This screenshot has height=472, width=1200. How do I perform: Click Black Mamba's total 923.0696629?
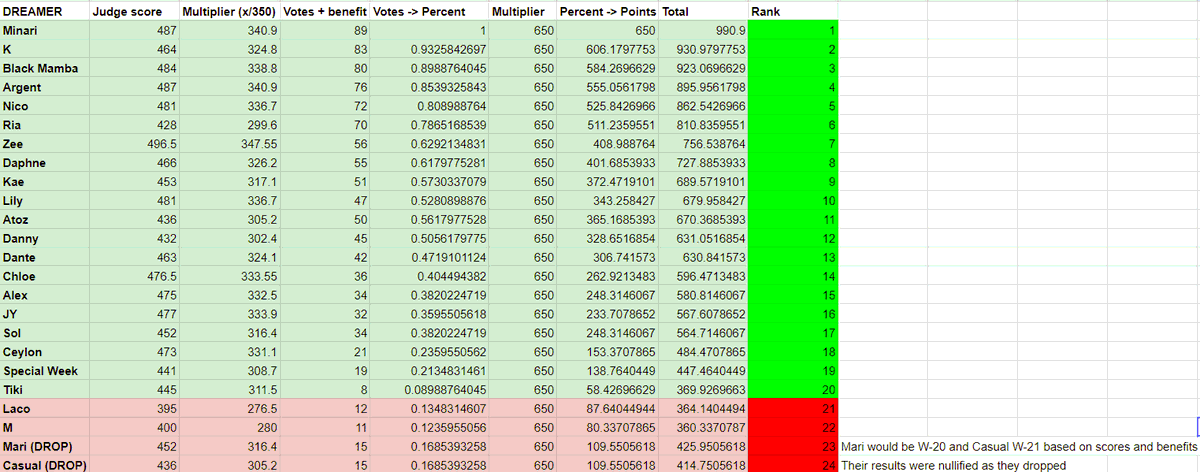pyautogui.click(x=703, y=69)
